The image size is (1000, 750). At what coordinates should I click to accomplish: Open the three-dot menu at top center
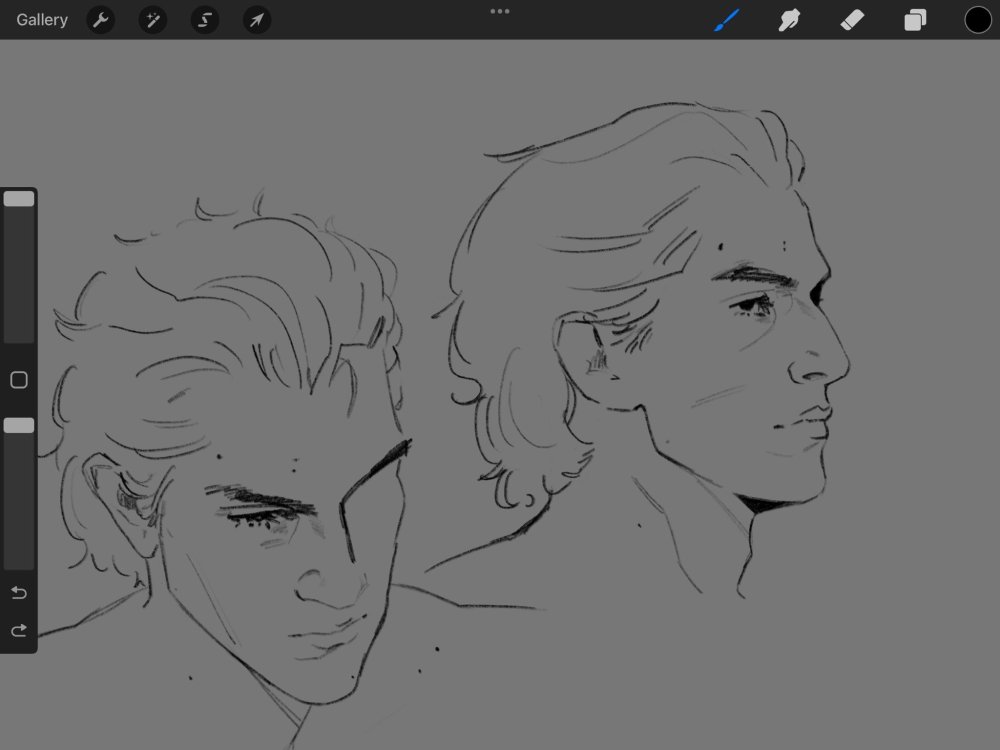(500, 11)
